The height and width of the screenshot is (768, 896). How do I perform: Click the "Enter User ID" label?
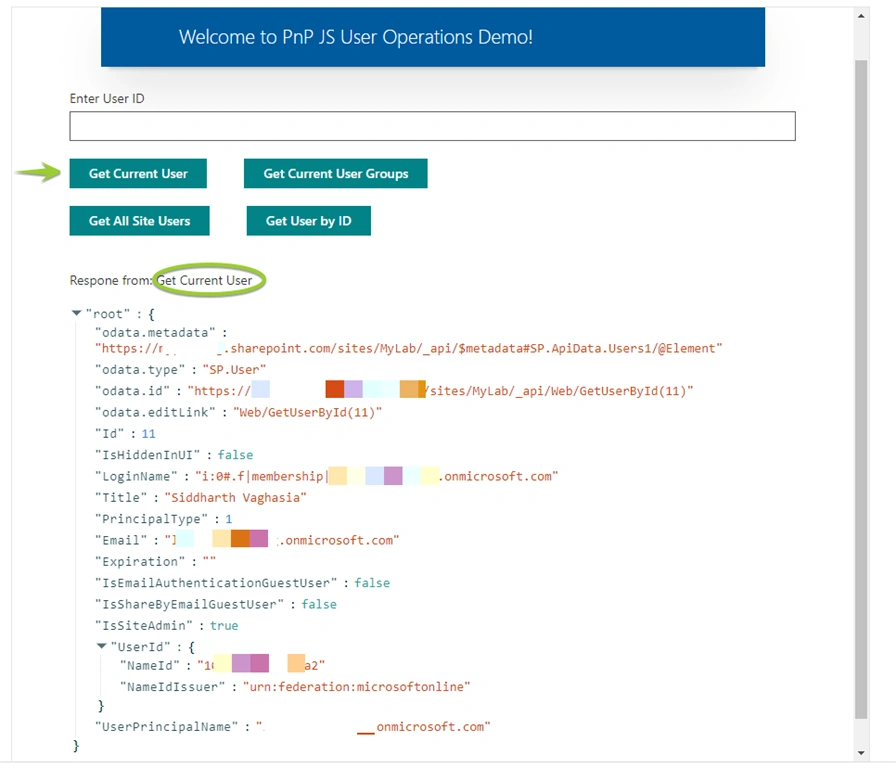pyautogui.click(x=107, y=98)
